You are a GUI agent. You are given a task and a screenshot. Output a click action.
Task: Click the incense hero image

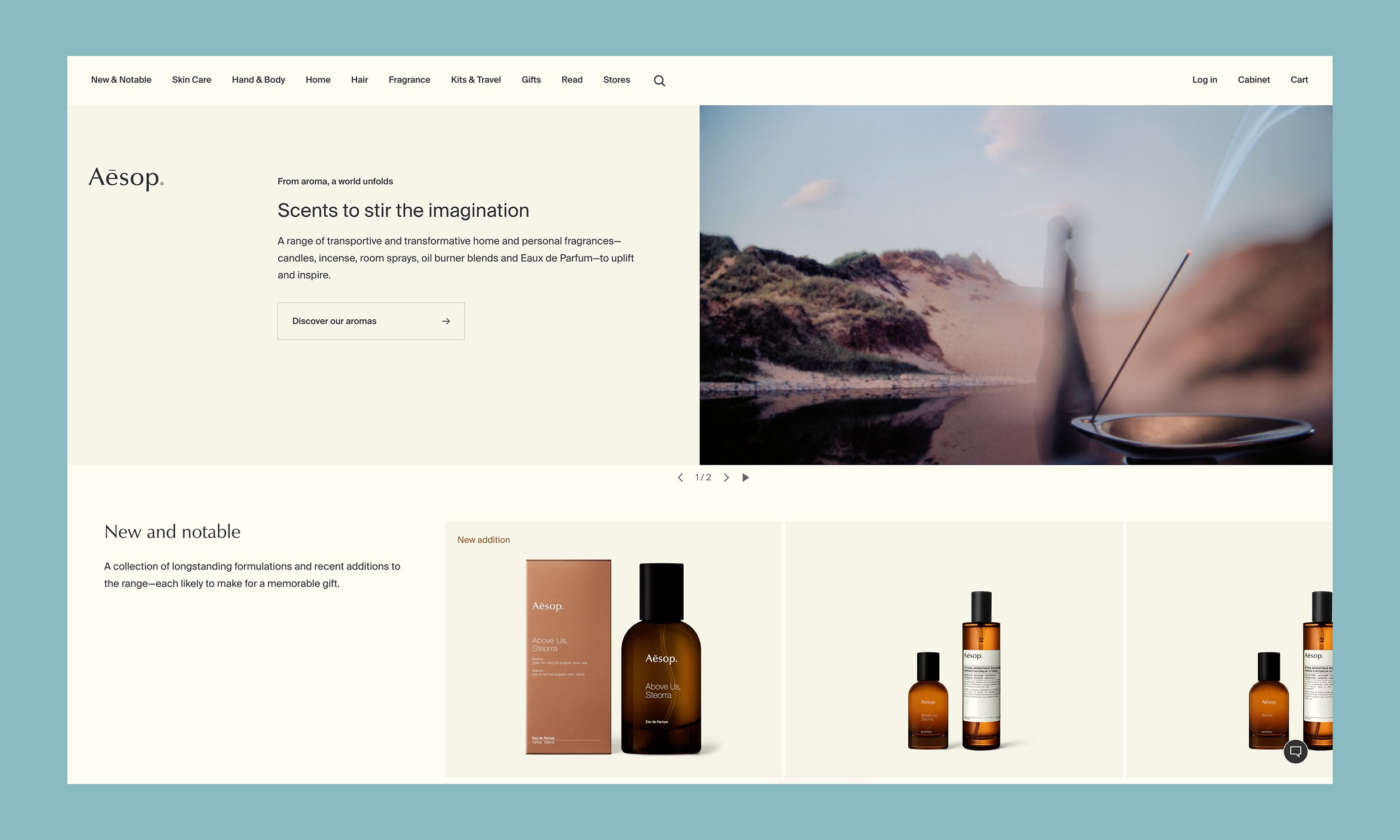(1015, 284)
